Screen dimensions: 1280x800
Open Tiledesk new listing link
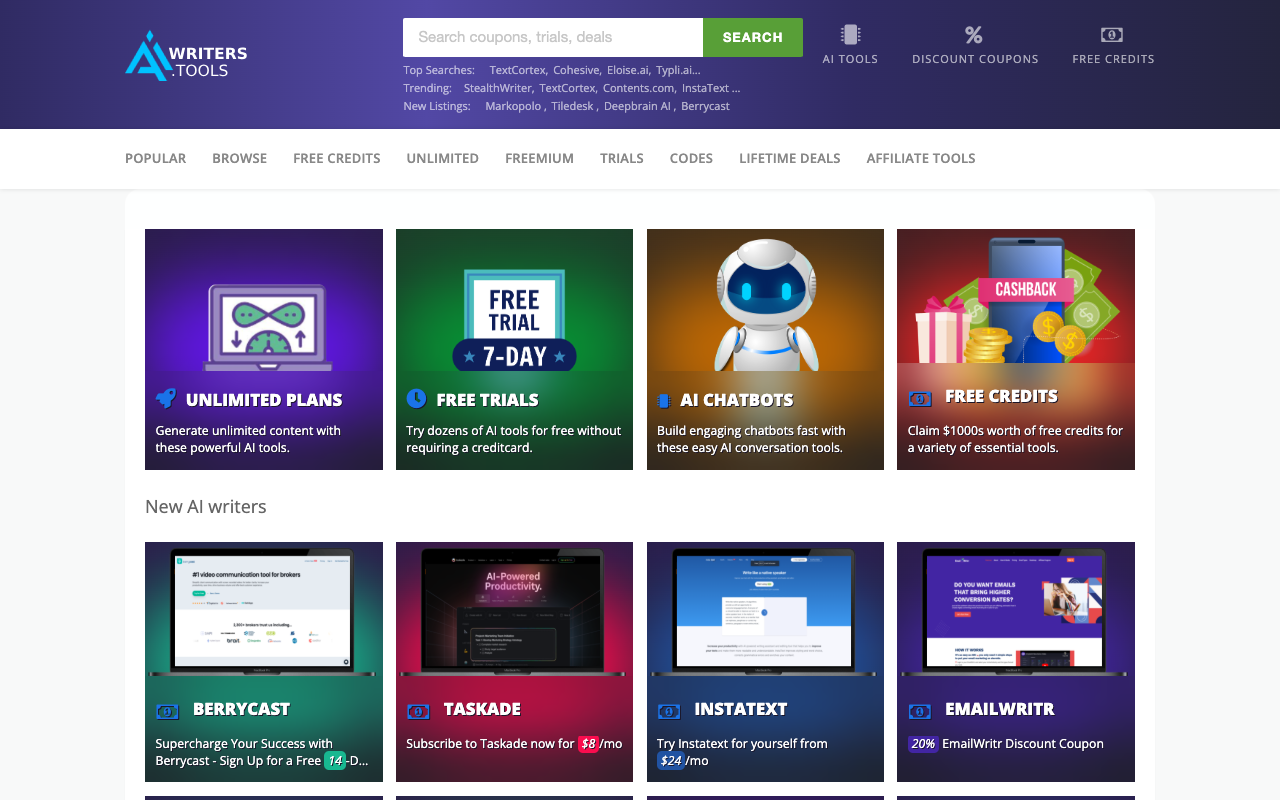[573, 106]
